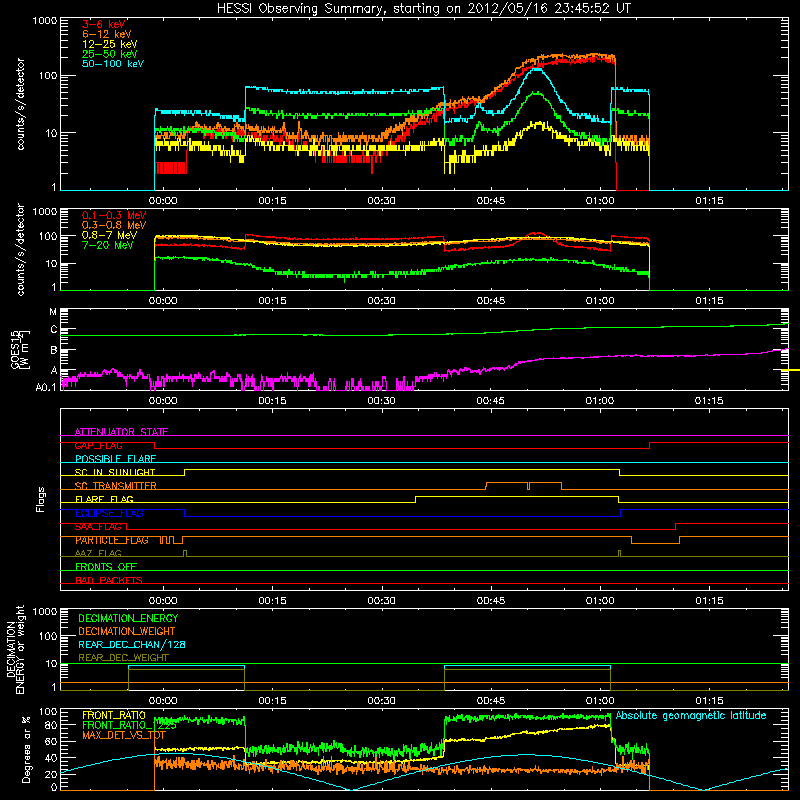Click the SC_TRANSMITTER orange pulse in Flags panel
The image size is (800, 800).
tap(524, 485)
